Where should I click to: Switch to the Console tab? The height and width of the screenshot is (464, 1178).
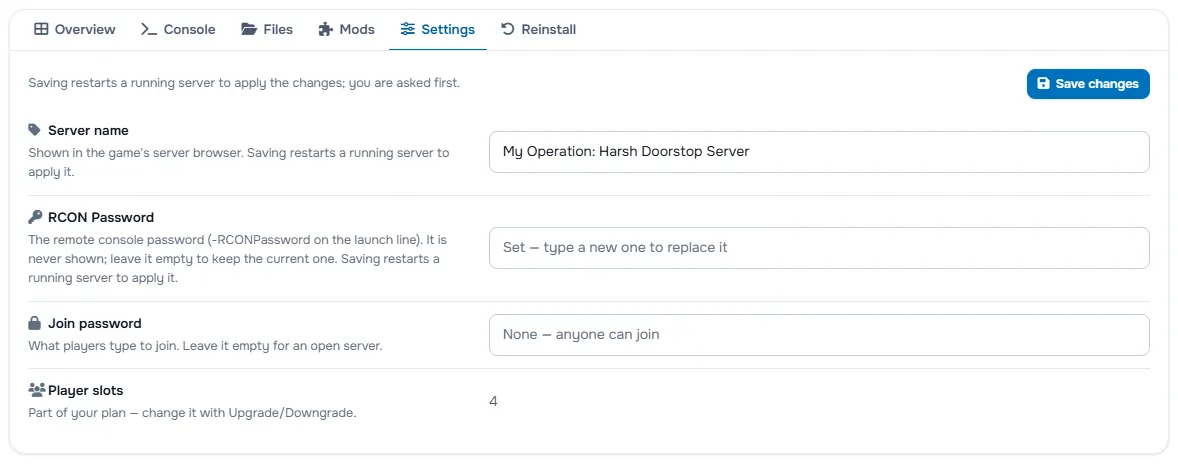[x=178, y=30]
